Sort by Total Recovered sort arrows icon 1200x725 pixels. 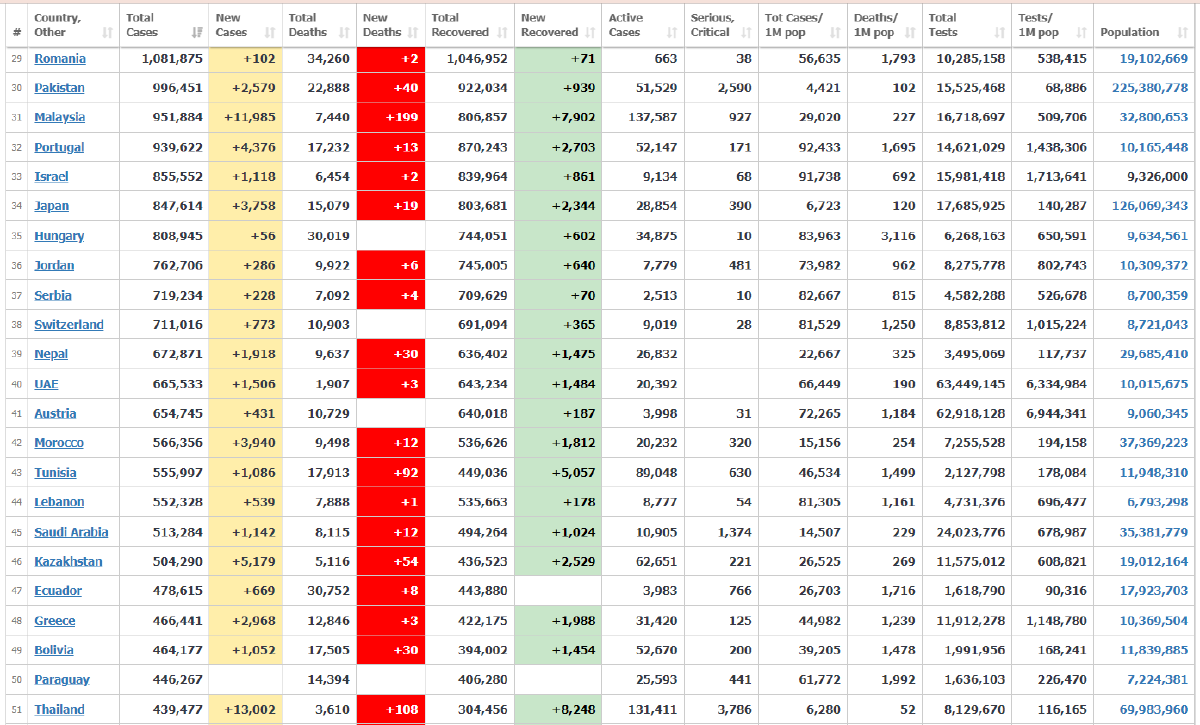[503, 33]
